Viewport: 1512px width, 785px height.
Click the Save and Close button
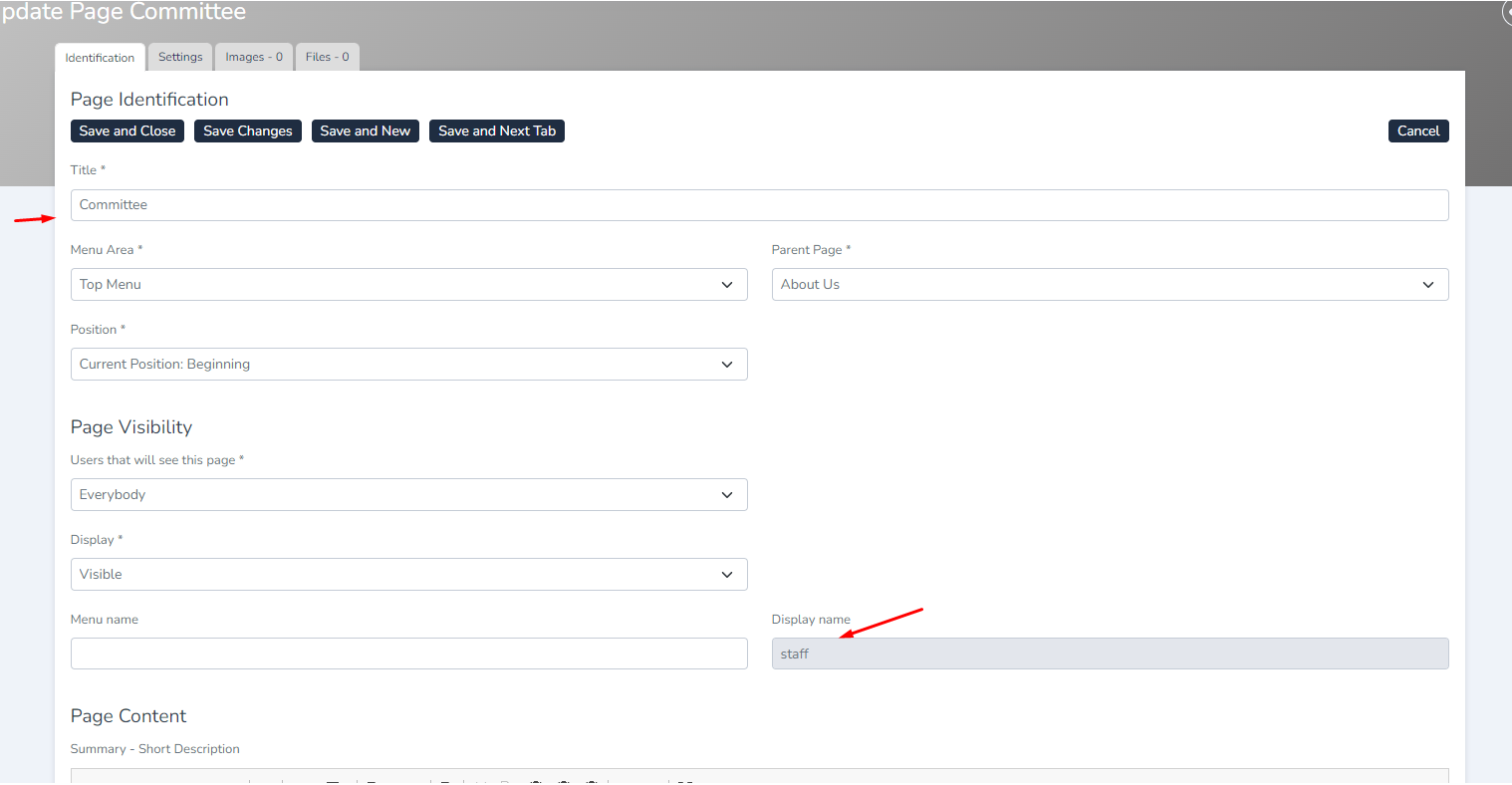(127, 131)
